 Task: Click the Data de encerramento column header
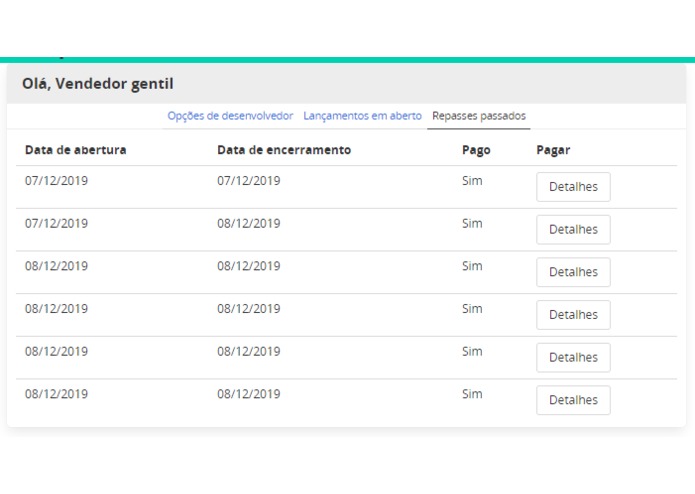[284, 150]
